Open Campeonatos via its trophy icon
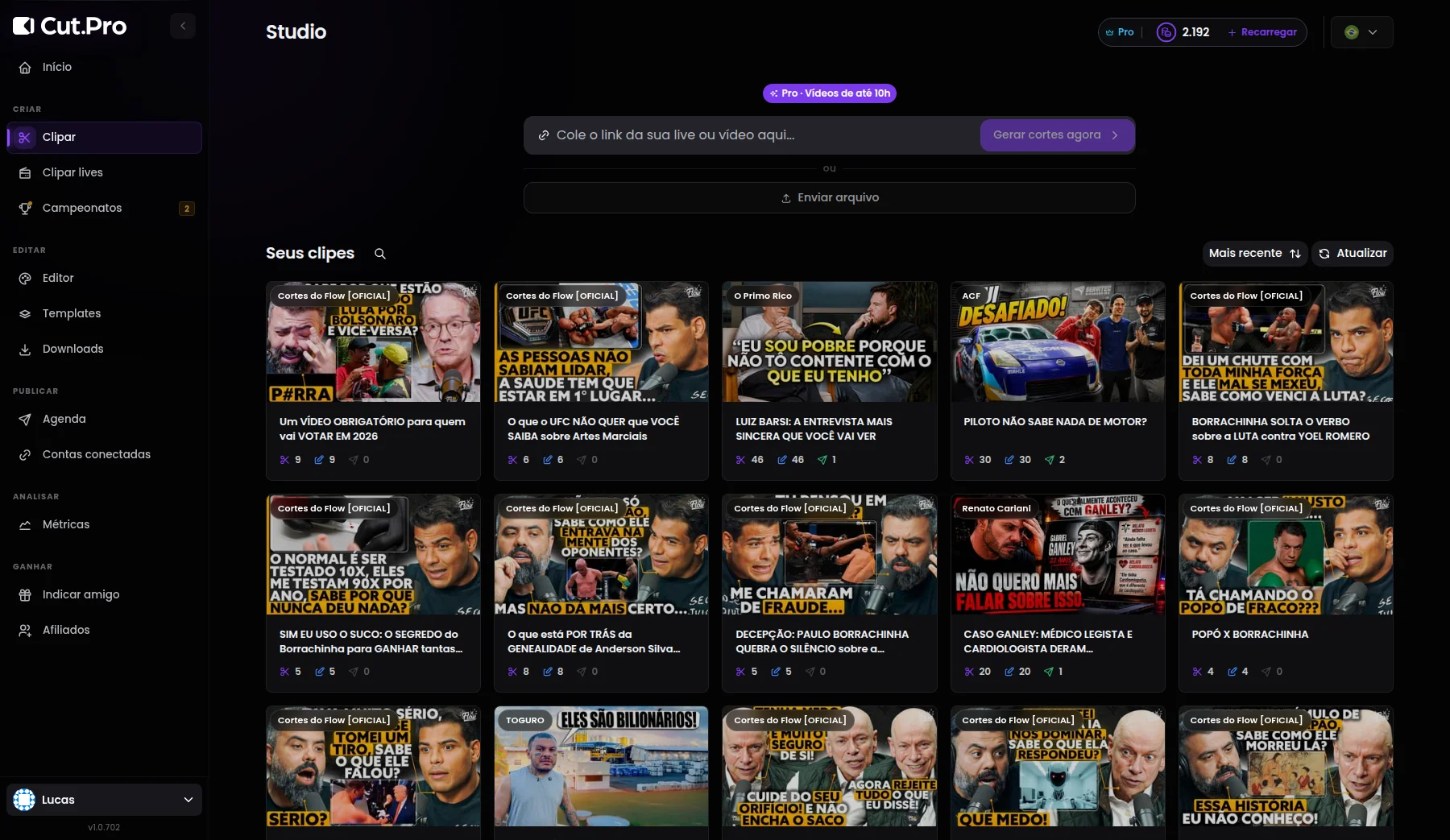This screenshot has height=840, width=1450. (25, 208)
